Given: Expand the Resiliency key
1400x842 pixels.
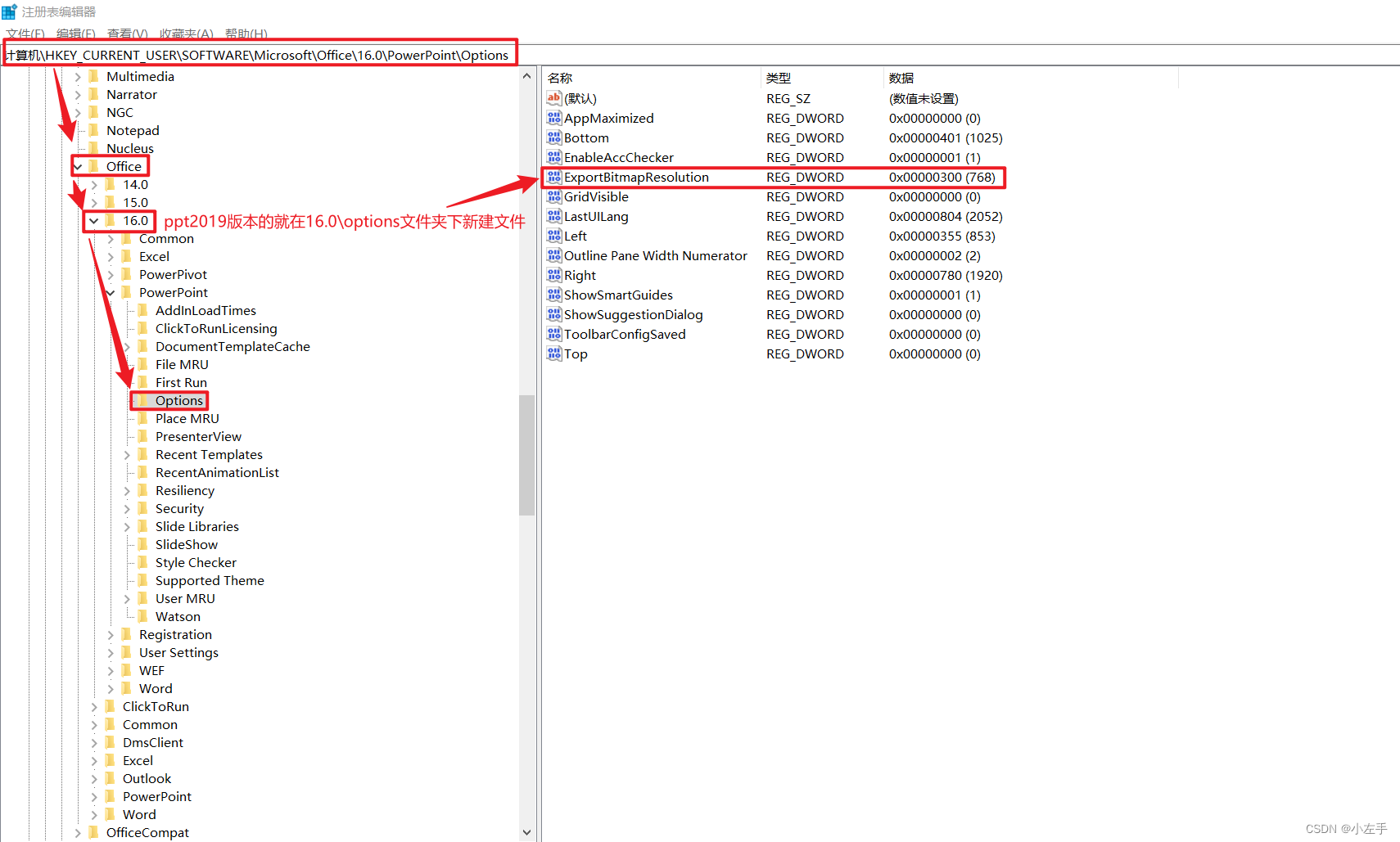Looking at the screenshot, I should 127,490.
